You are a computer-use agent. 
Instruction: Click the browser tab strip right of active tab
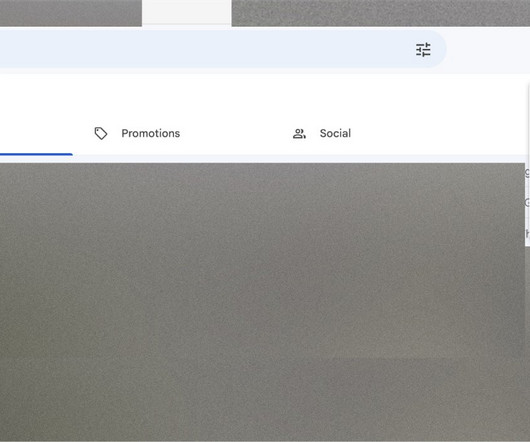click(x=381, y=13)
